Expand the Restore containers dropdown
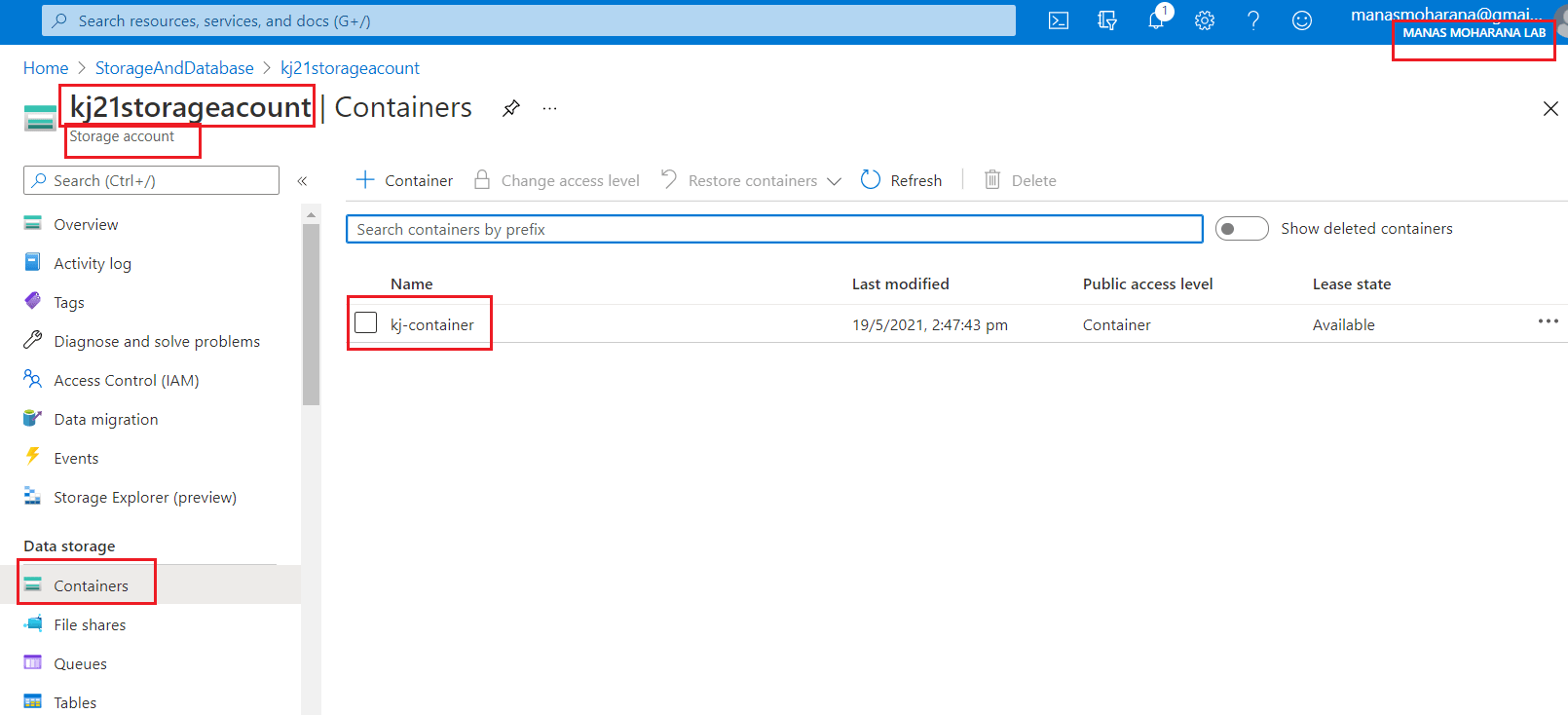The image size is (1568, 715). point(834,181)
